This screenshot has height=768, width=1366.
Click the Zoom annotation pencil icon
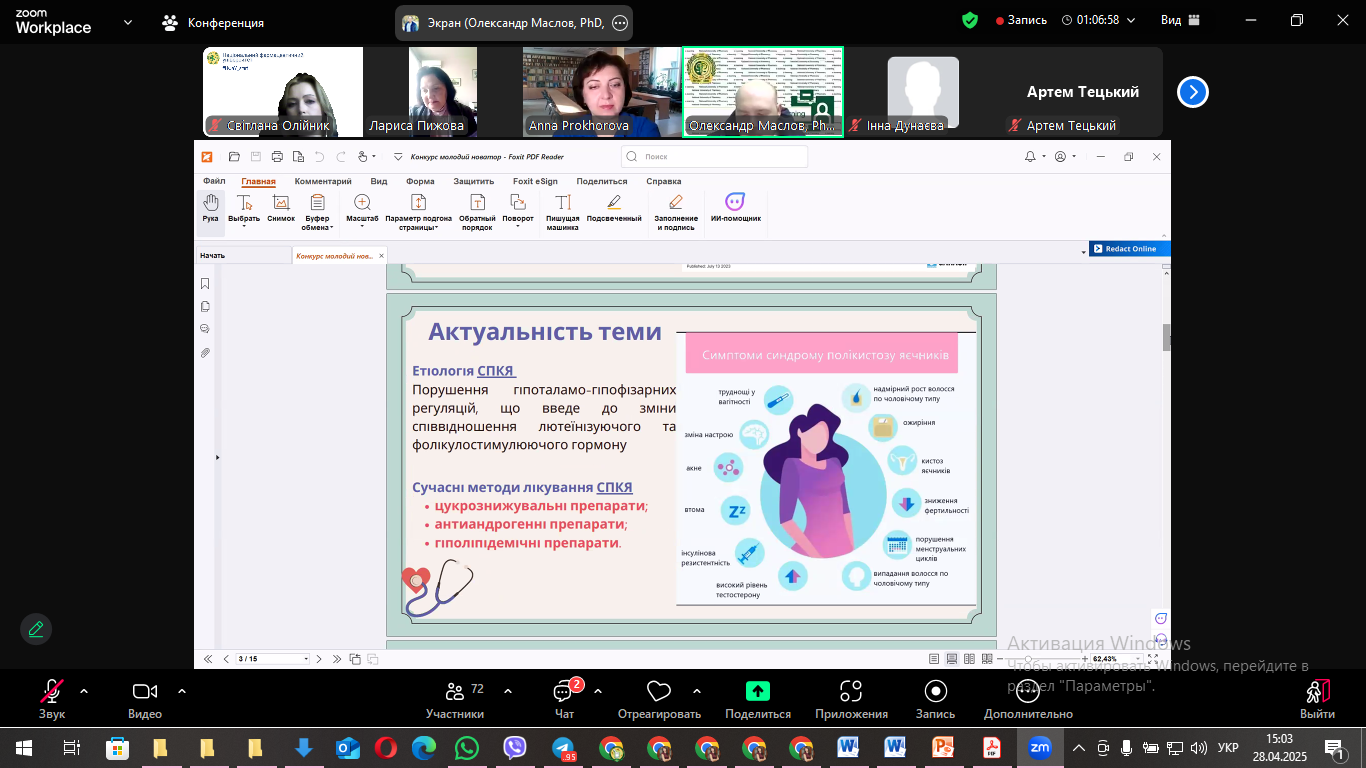(36, 629)
